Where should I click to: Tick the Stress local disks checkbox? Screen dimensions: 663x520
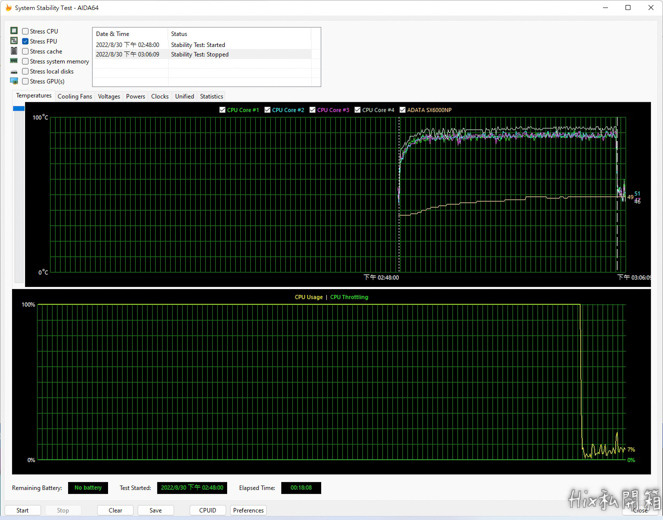click(25, 71)
